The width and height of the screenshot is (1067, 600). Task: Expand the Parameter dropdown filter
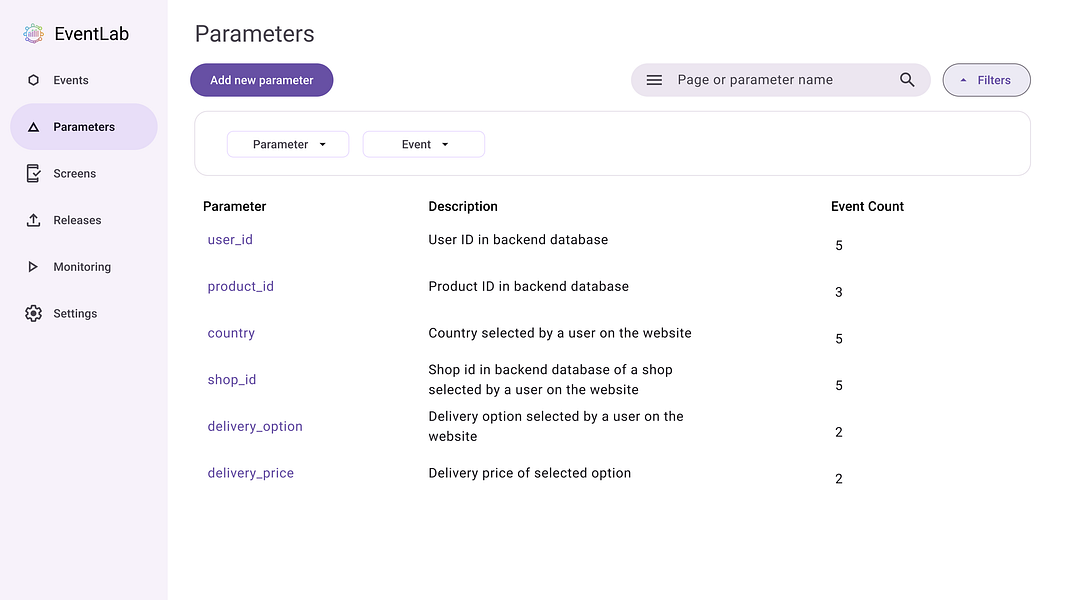pos(288,145)
